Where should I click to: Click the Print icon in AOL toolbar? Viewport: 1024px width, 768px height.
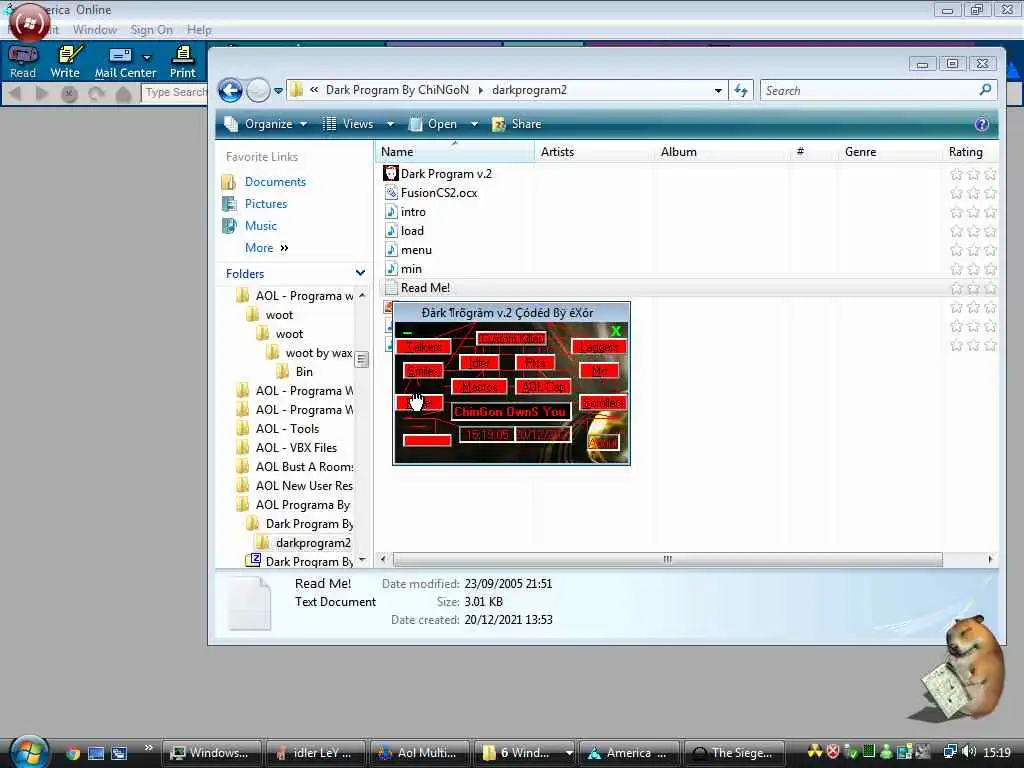pos(183,62)
